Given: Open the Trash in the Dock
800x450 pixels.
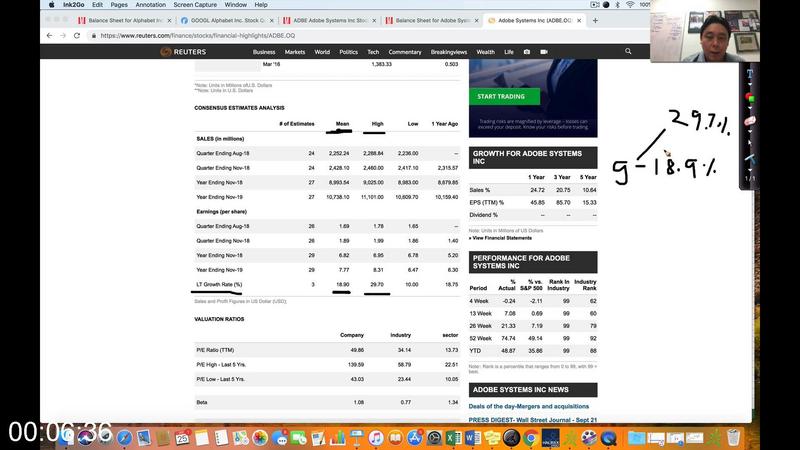Looking at the screenshot, I should point(733,438).
